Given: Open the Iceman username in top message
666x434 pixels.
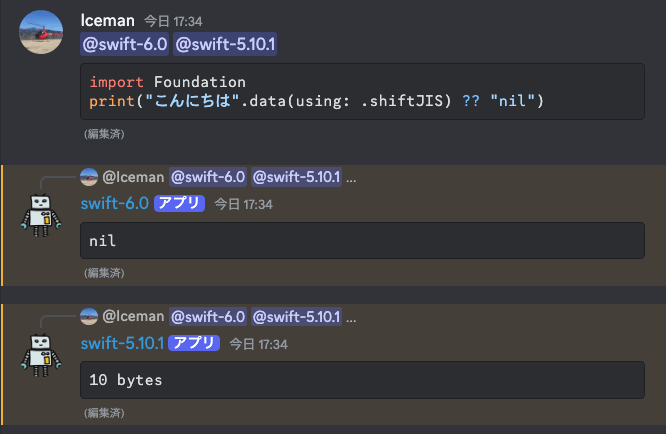Looking at the screenshot, I should (107, 20).
